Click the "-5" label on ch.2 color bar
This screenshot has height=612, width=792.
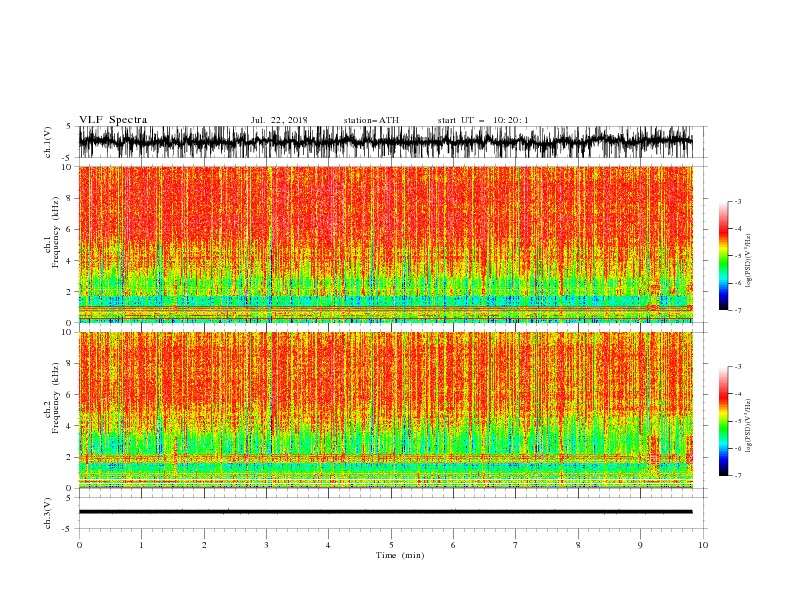737,421
